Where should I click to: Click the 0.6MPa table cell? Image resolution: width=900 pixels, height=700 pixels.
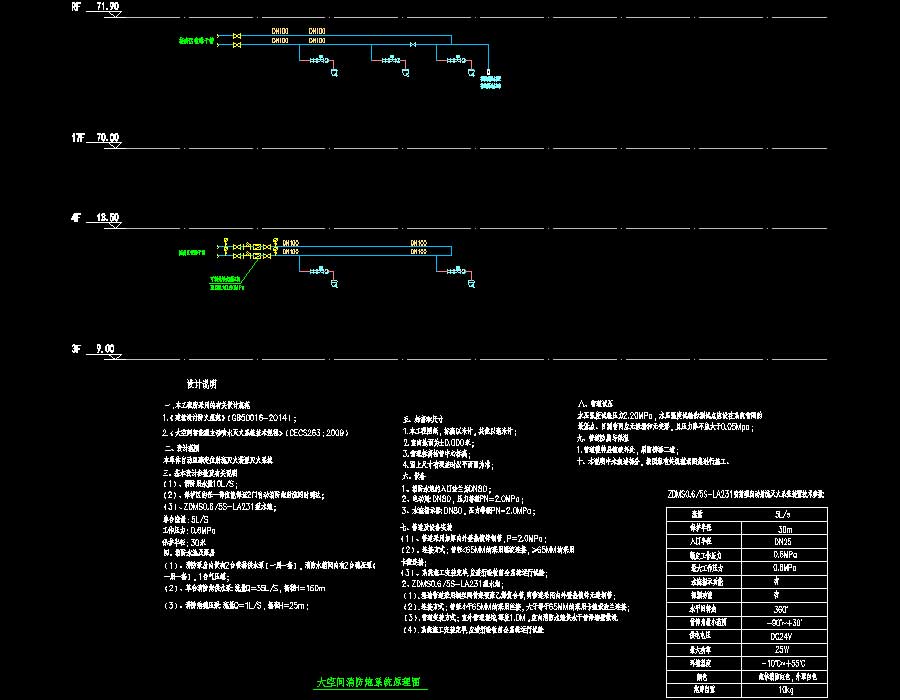point(784,555)
